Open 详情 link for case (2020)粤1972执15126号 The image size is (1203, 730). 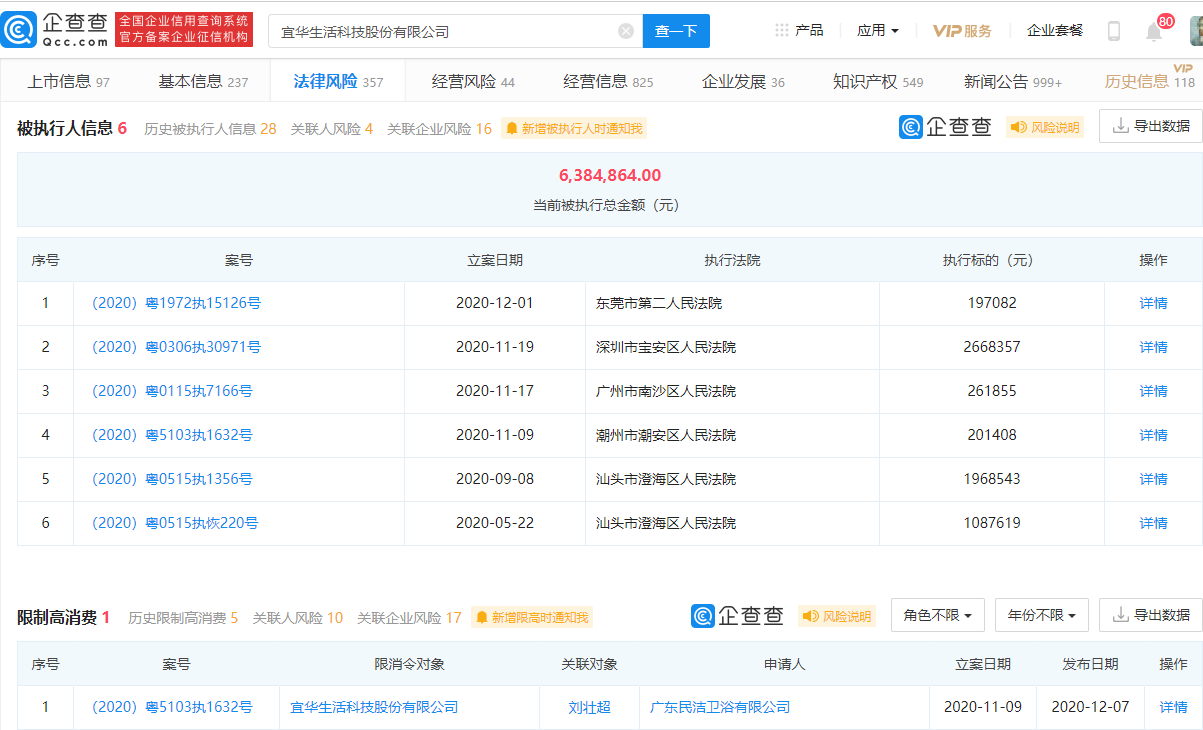[x=1152, y=303]
